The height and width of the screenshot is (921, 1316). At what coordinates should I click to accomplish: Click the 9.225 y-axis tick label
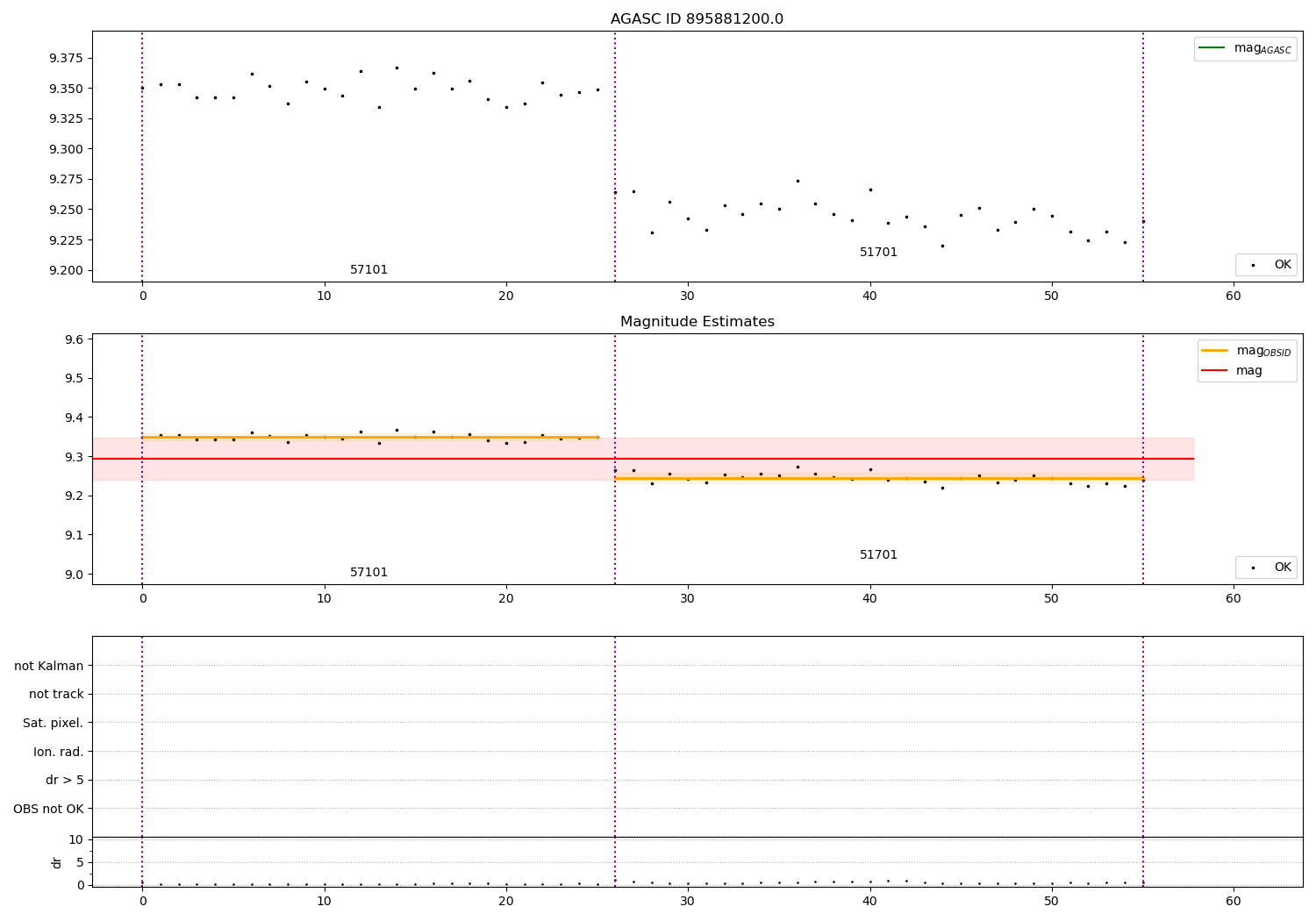(x=67, y=240)
